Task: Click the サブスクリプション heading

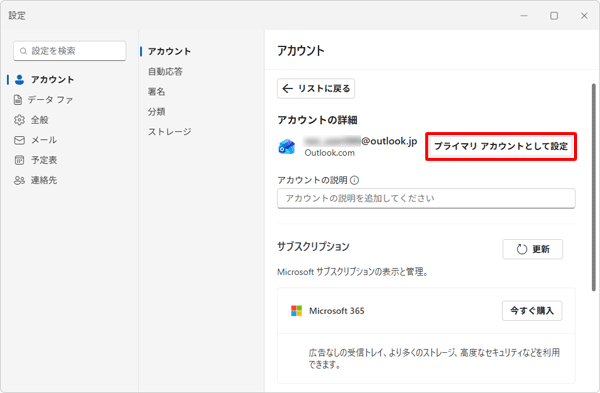Action: [x=313, y=246]
